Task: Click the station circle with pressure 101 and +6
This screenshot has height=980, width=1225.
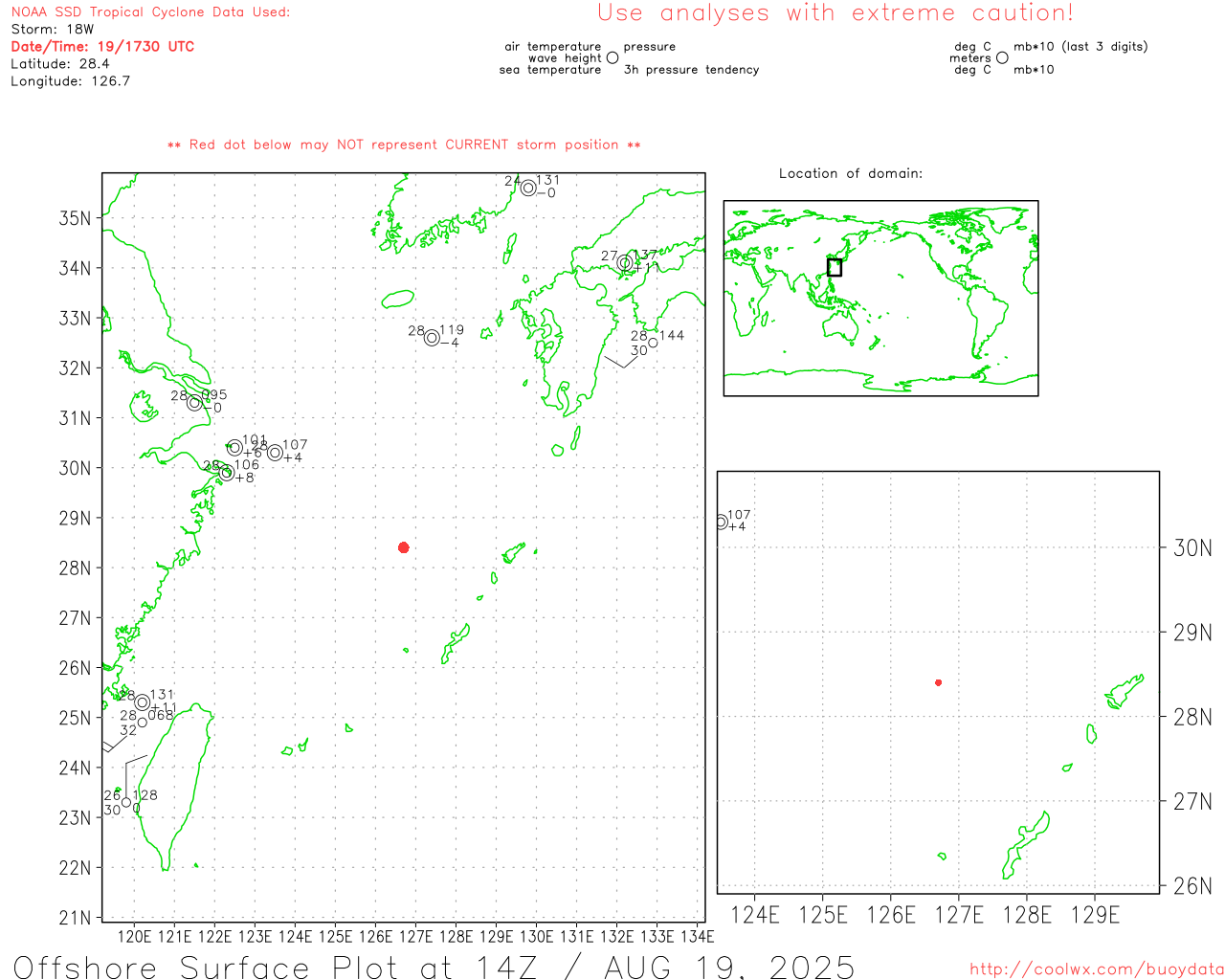Action: 234,448
